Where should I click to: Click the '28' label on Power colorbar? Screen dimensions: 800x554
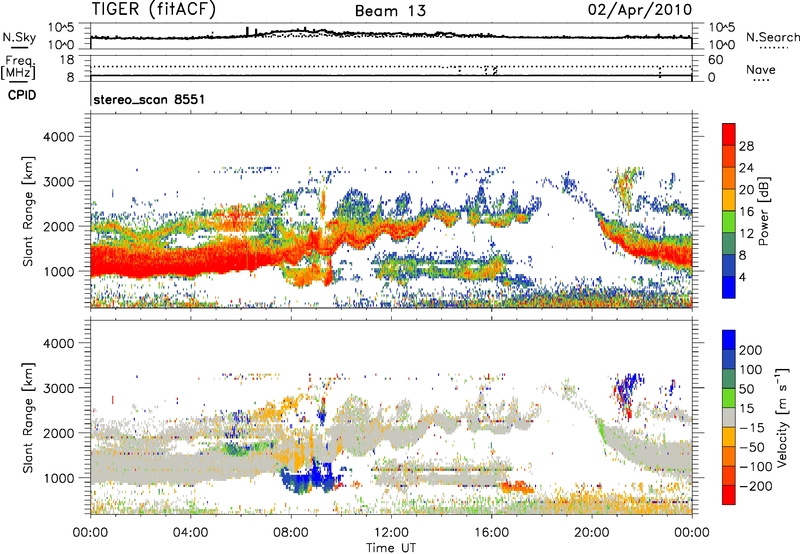pyautogui.click(x=746, y=146)
